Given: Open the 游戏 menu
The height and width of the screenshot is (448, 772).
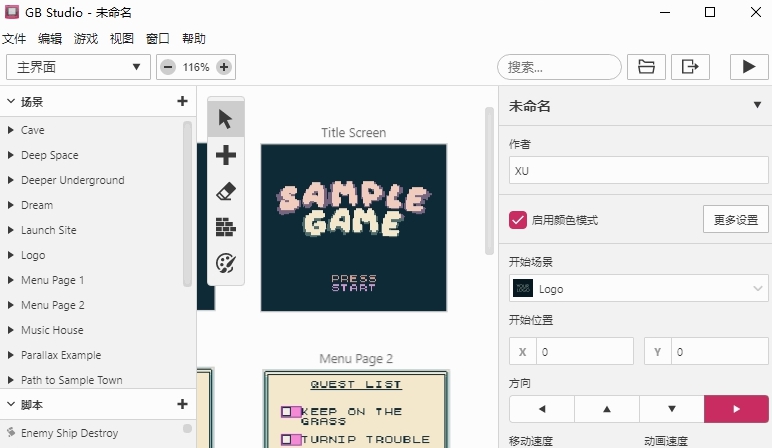Looking at the screenshot, I should pos(86,38).
